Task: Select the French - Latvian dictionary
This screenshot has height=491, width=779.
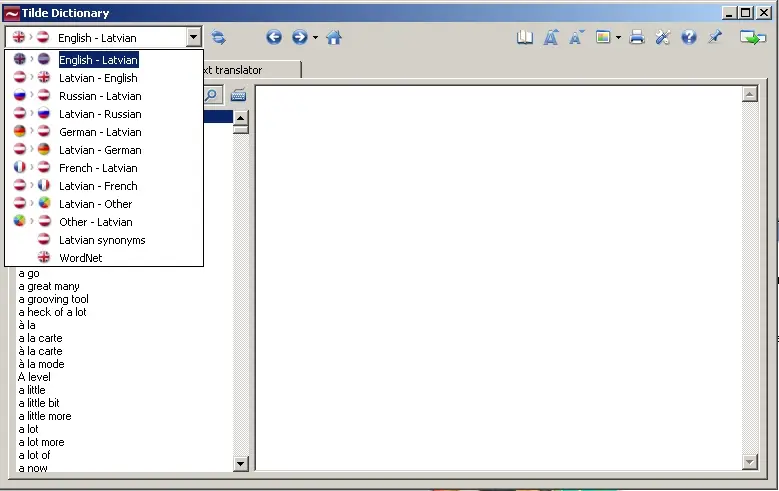Action: point(104,168)
